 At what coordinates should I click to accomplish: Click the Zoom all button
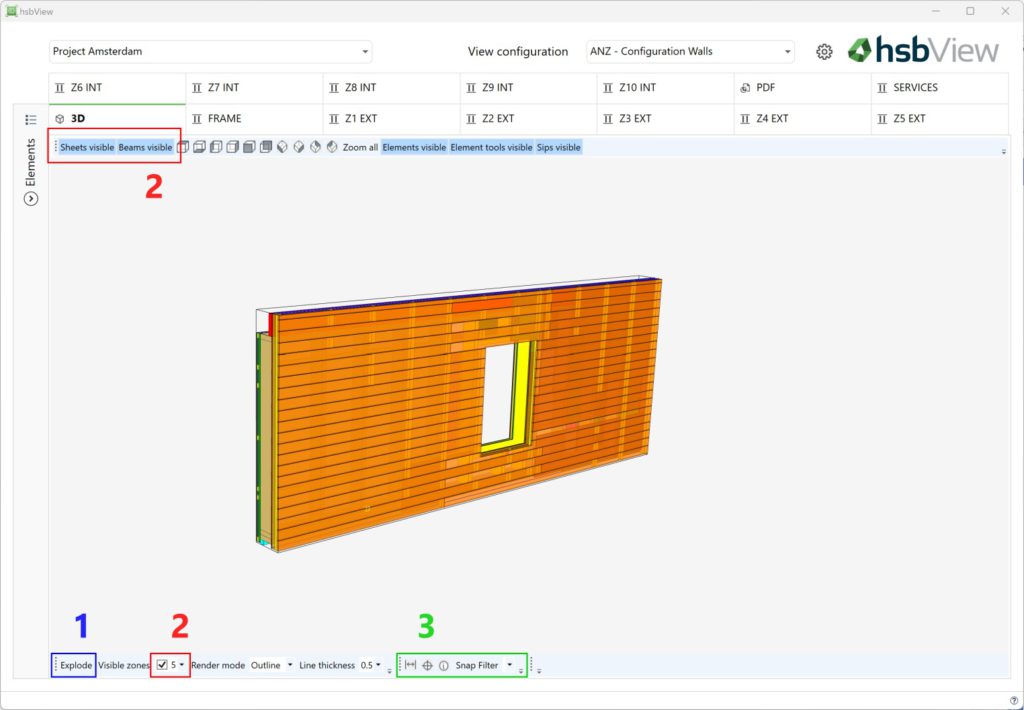tap(360, 148)
